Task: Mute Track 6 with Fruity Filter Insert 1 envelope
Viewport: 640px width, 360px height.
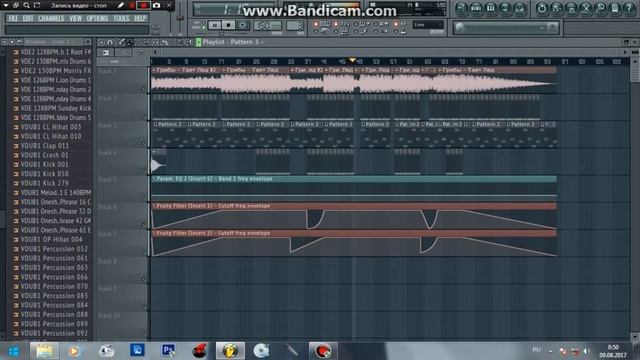Action: (143, 225)
